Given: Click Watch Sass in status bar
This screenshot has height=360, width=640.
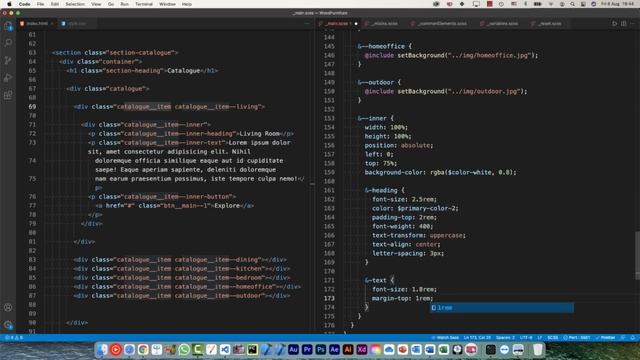Looking at the screenshot, I should click(445, 338).
